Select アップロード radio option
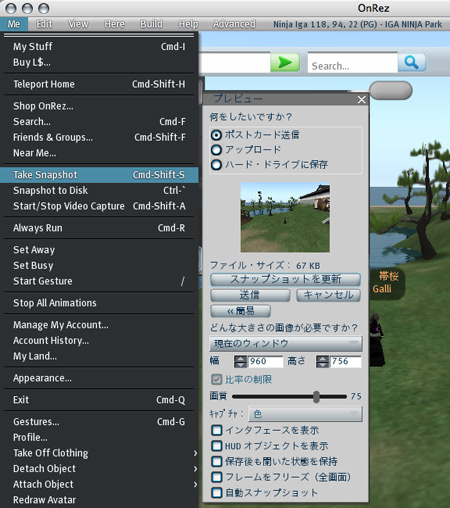 point(216,150)
